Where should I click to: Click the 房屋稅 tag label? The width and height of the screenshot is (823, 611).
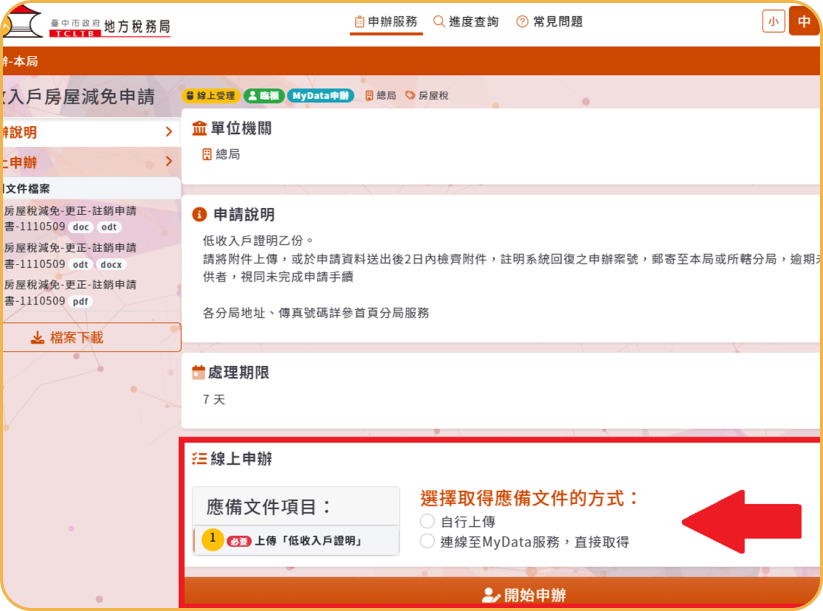click(x=427, y=96)
